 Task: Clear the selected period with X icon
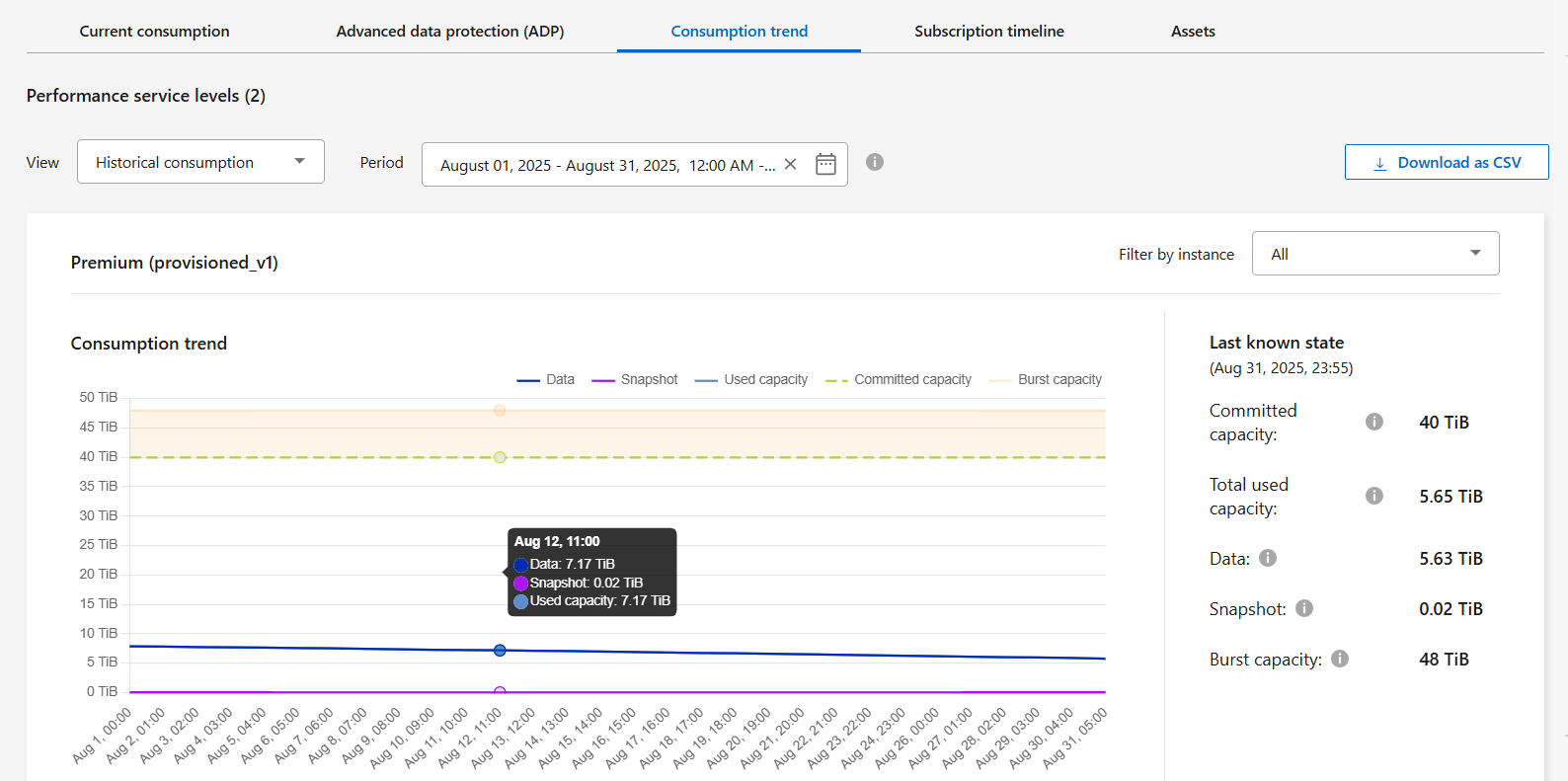pyautogui.click(x=790, y=165)
